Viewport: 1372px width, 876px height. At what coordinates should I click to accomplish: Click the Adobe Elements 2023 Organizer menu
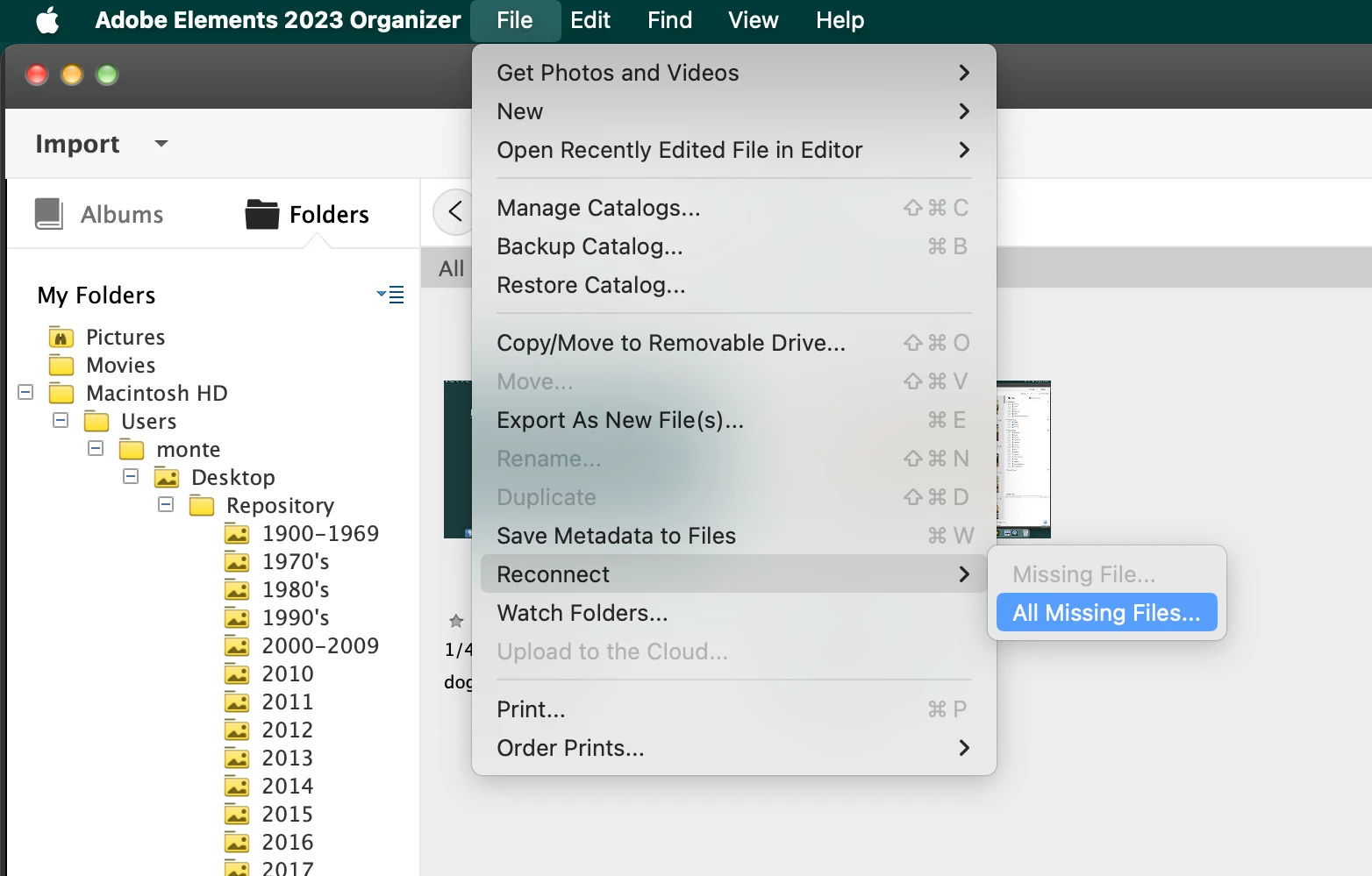click(x=278, y=20)
